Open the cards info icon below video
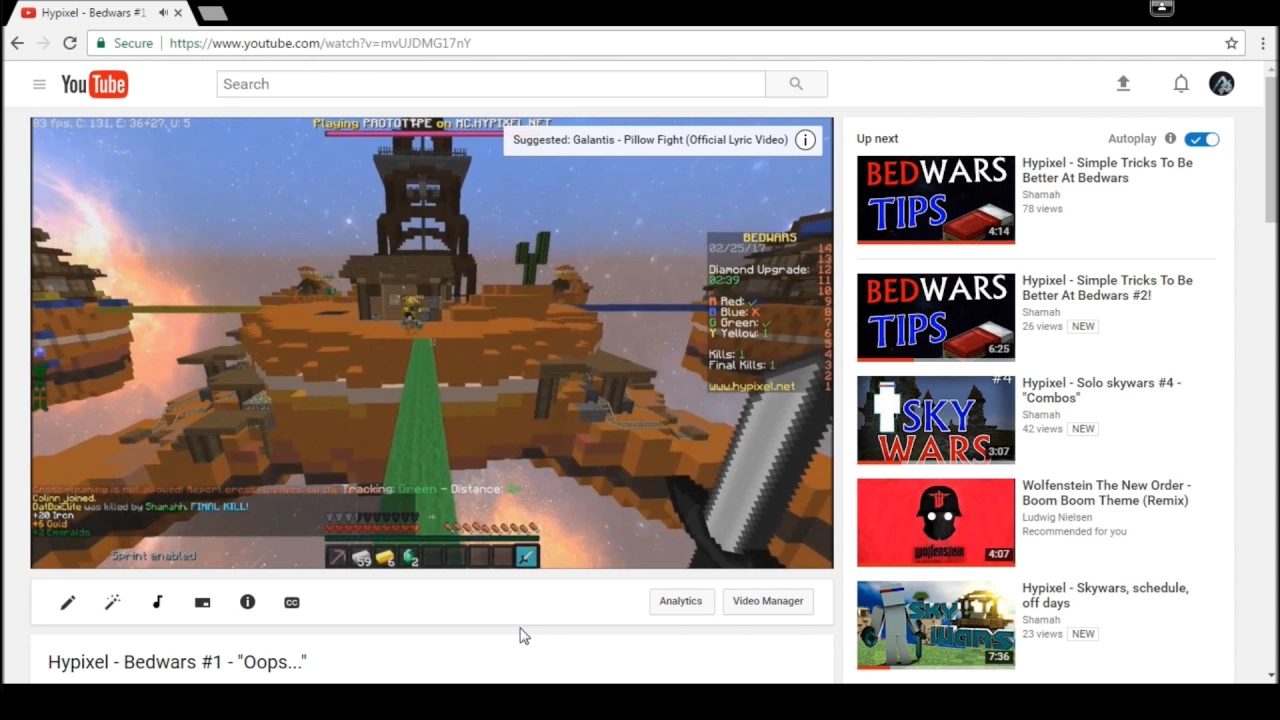The width and height of the screenshot is (1280, 720). (x=247, y=602)
